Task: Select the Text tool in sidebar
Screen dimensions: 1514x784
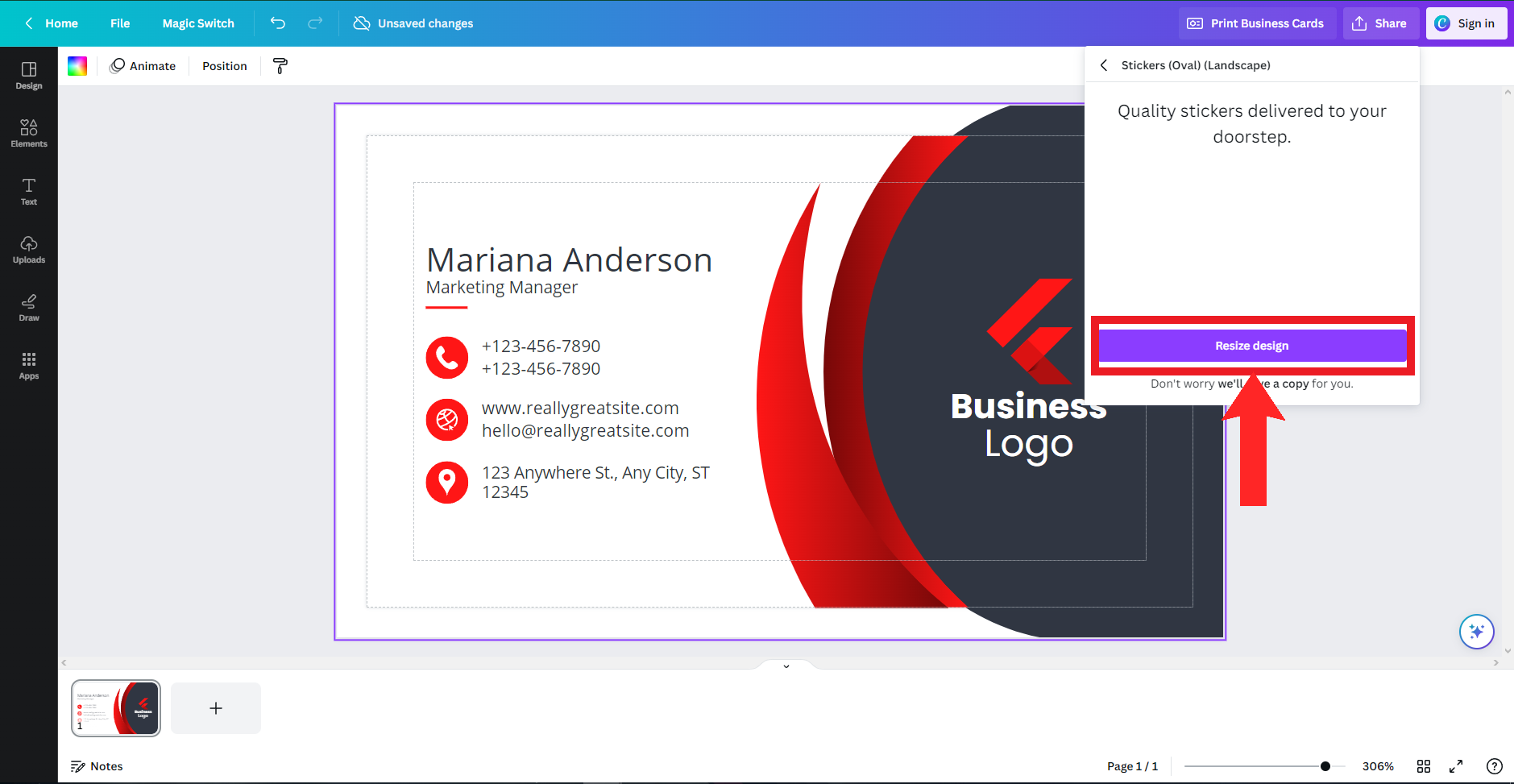Action: pos(29,191)
